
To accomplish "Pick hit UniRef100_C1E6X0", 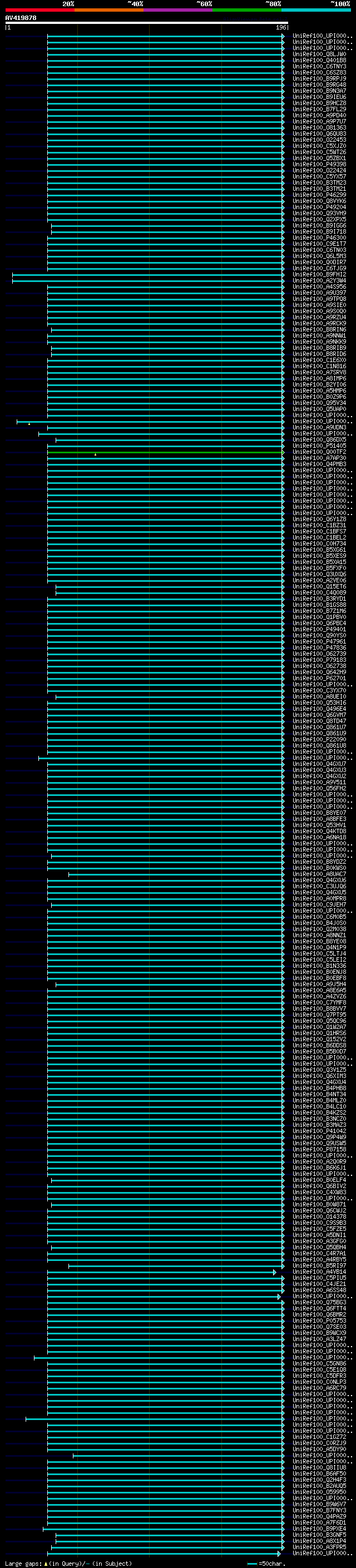I will pos(319,360).
